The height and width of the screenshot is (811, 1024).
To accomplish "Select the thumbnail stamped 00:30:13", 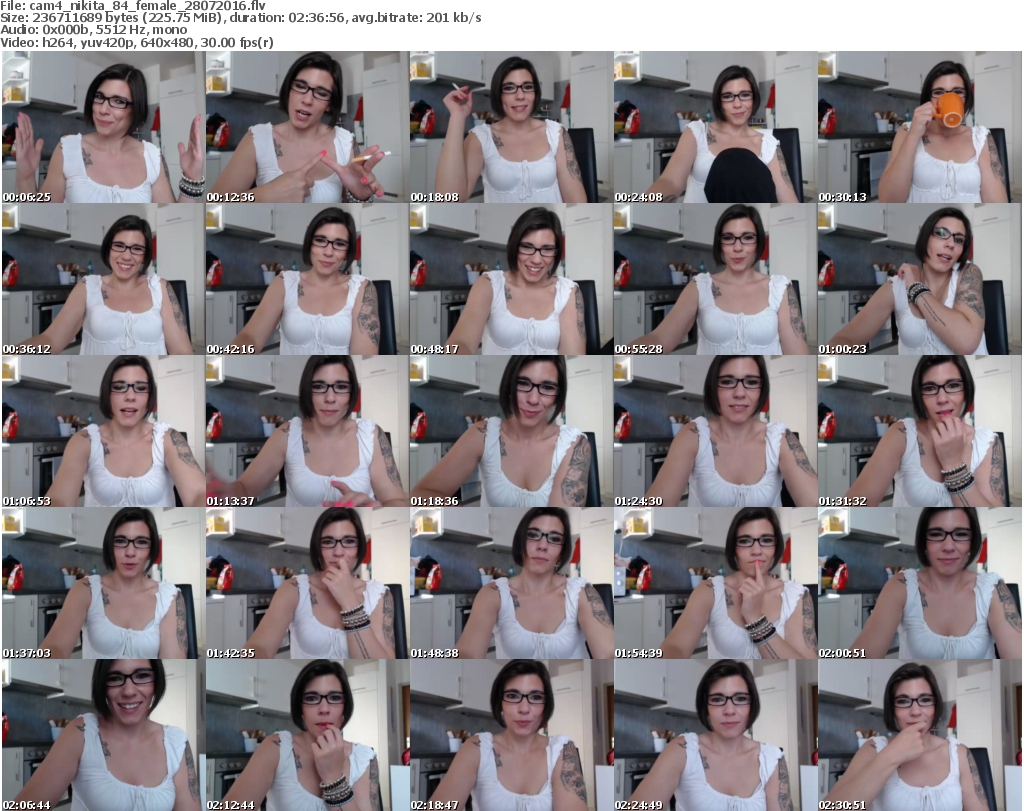I will [x=920, y=127].
